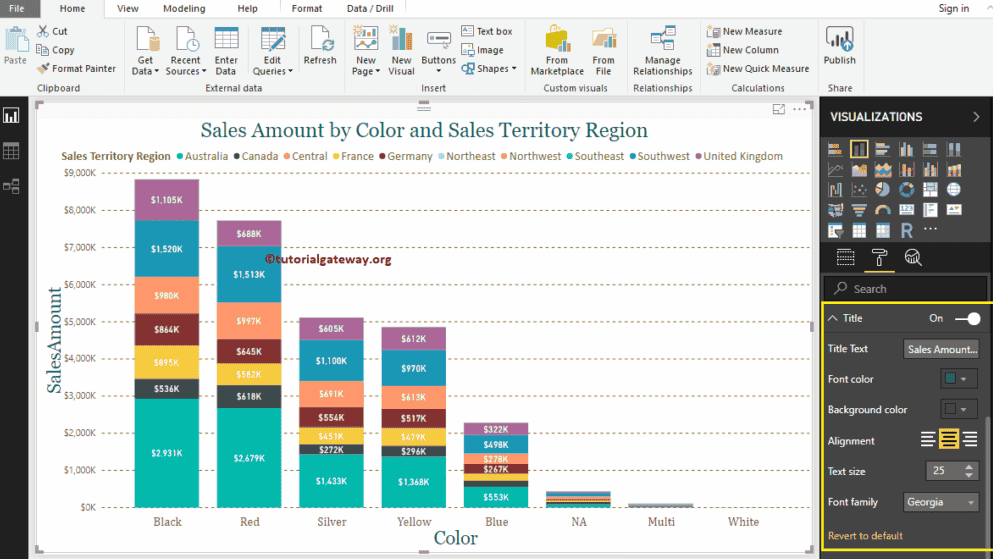The width and height of the screenshot is (993, 559).
Task: Collapse the Title section chevron
Action: [833, 318]
